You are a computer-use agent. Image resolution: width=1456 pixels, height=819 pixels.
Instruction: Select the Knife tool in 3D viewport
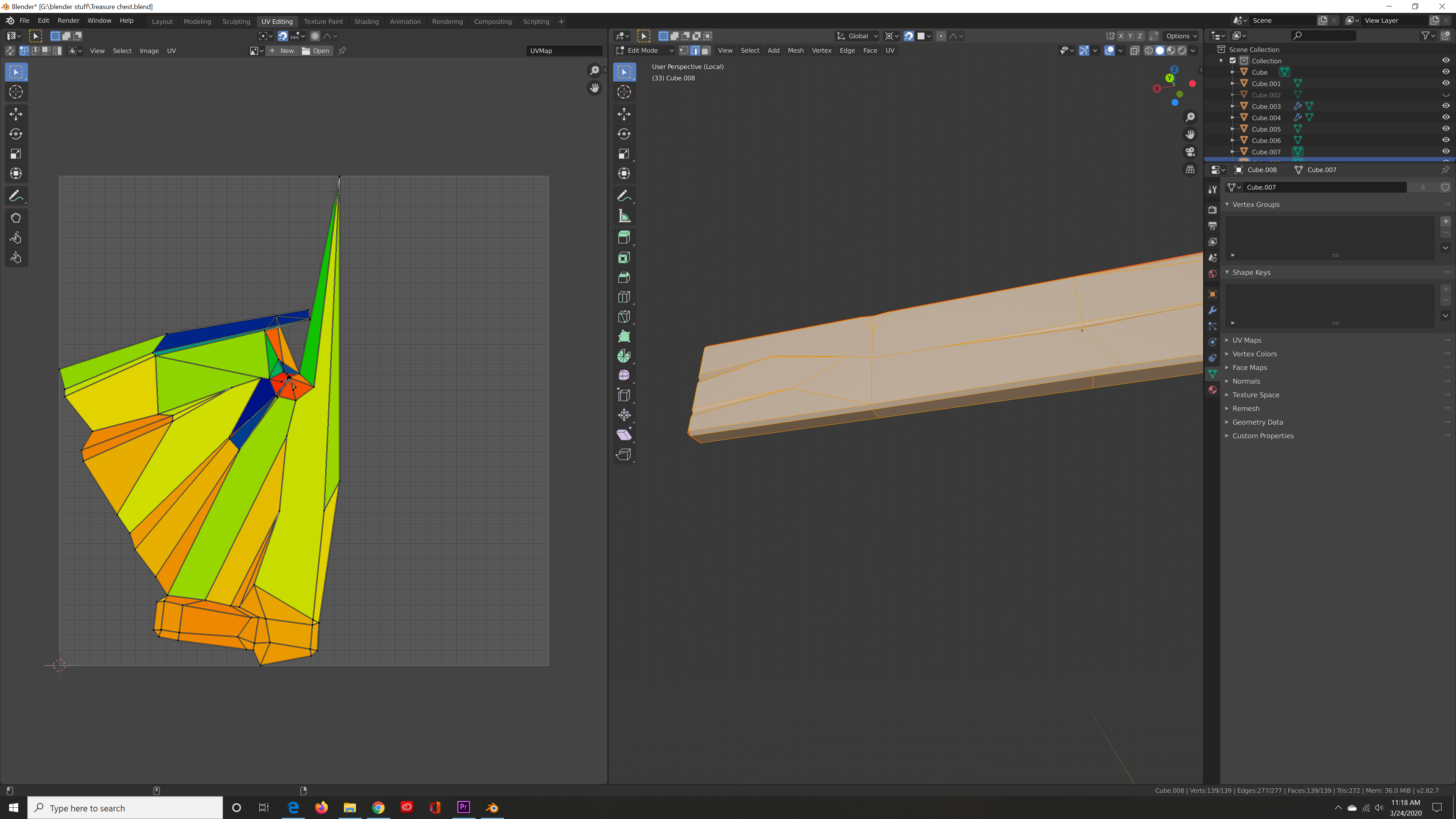623,317
